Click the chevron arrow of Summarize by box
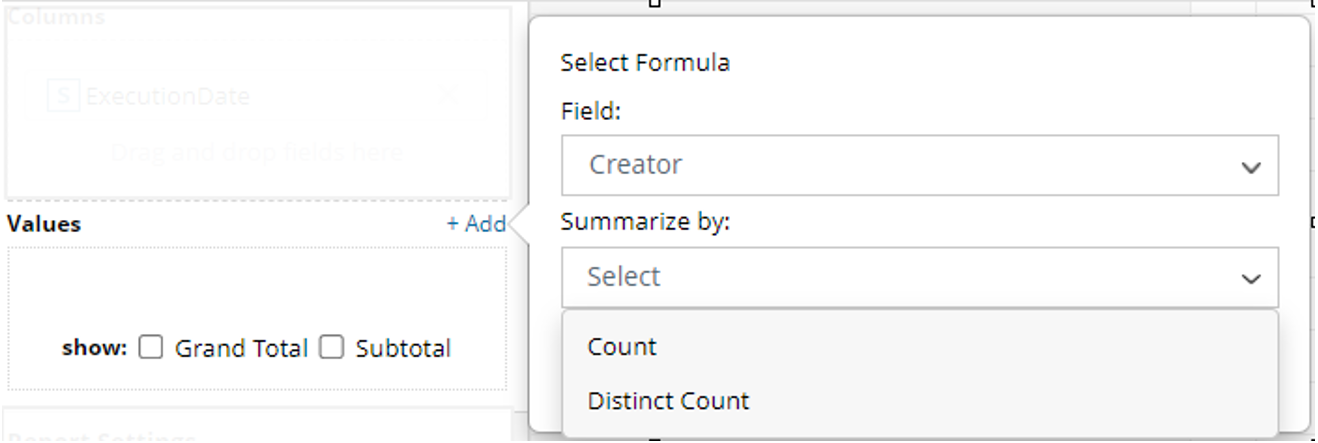This screenshot has width=1318, height=443. 1250,279
